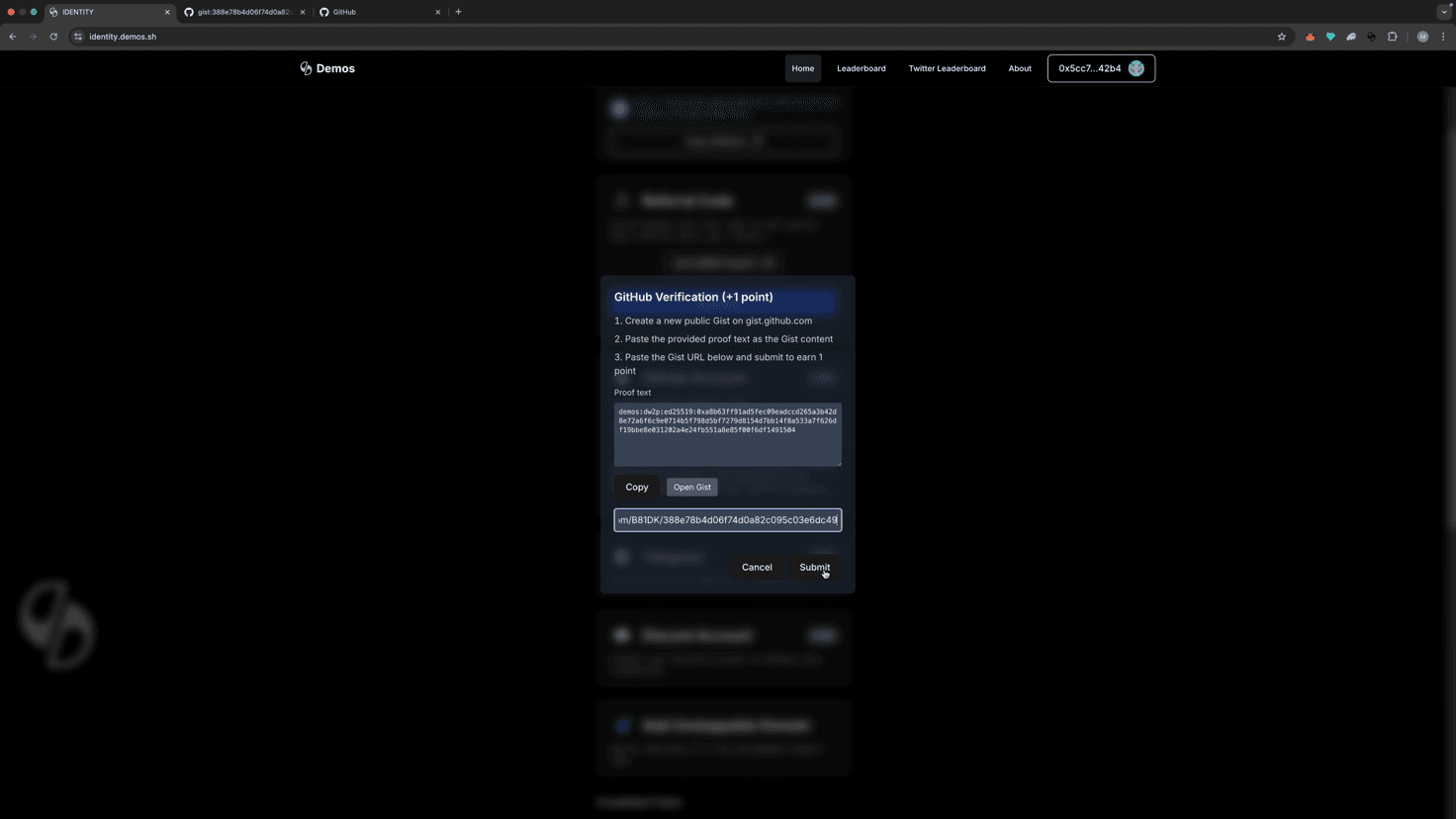This screenshot has height=819, width=1456.
Task: Reload the identity.demos.sh page
Action: (x=53, y=37)
